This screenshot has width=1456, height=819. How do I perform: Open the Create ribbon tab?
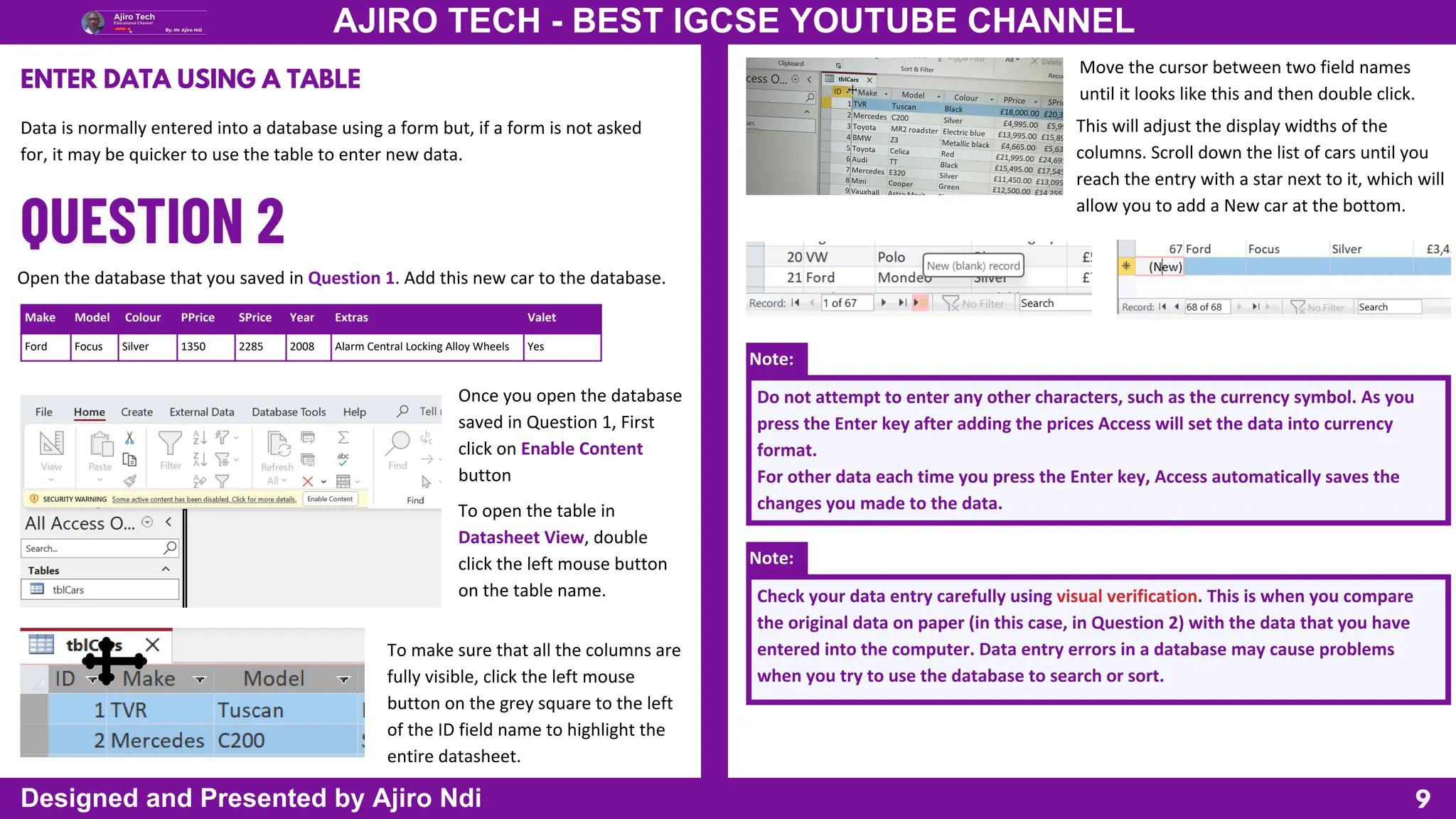pyautogui.click(x=136, y=412)
